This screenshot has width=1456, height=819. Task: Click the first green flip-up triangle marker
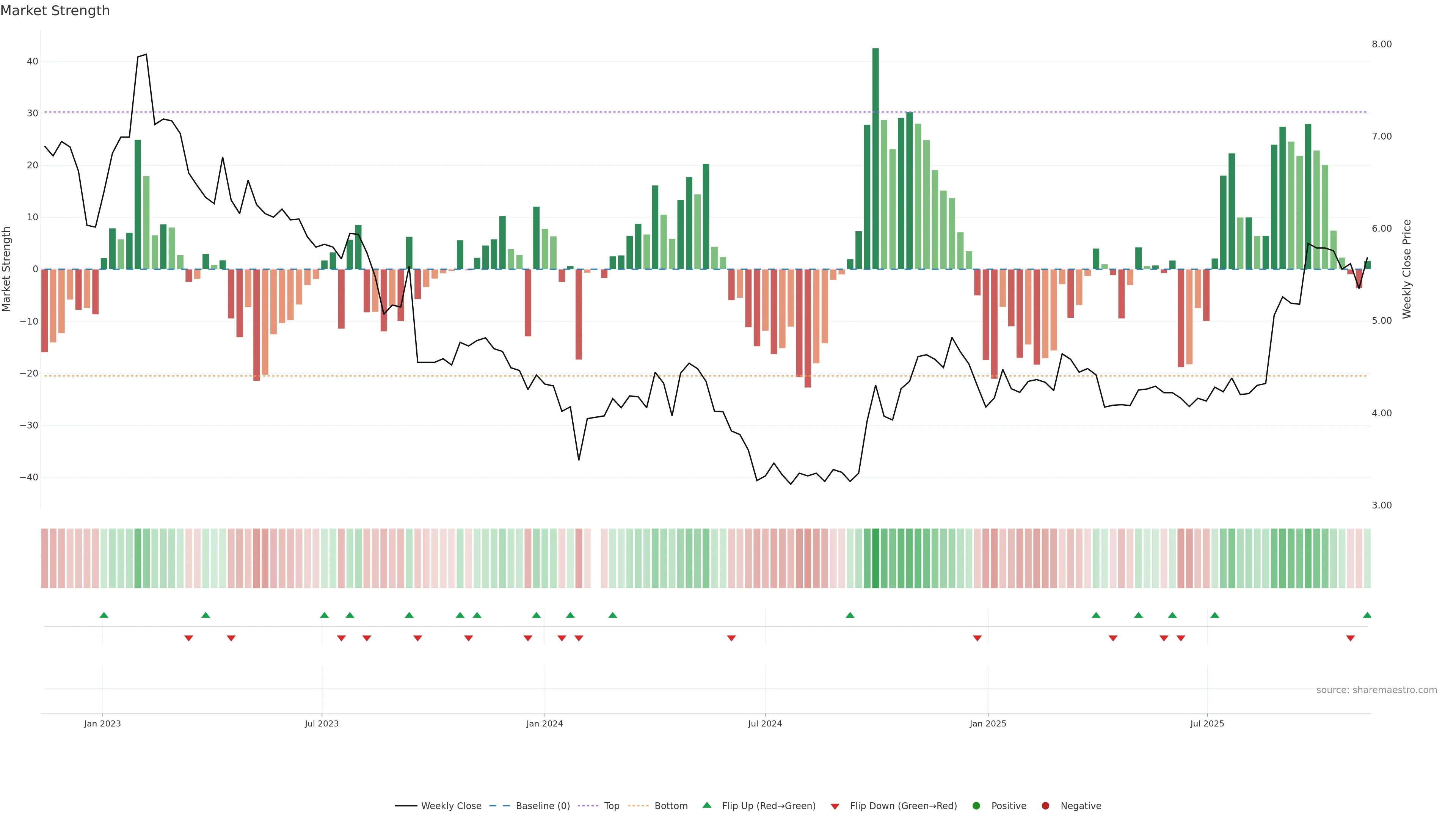point(104,615)
